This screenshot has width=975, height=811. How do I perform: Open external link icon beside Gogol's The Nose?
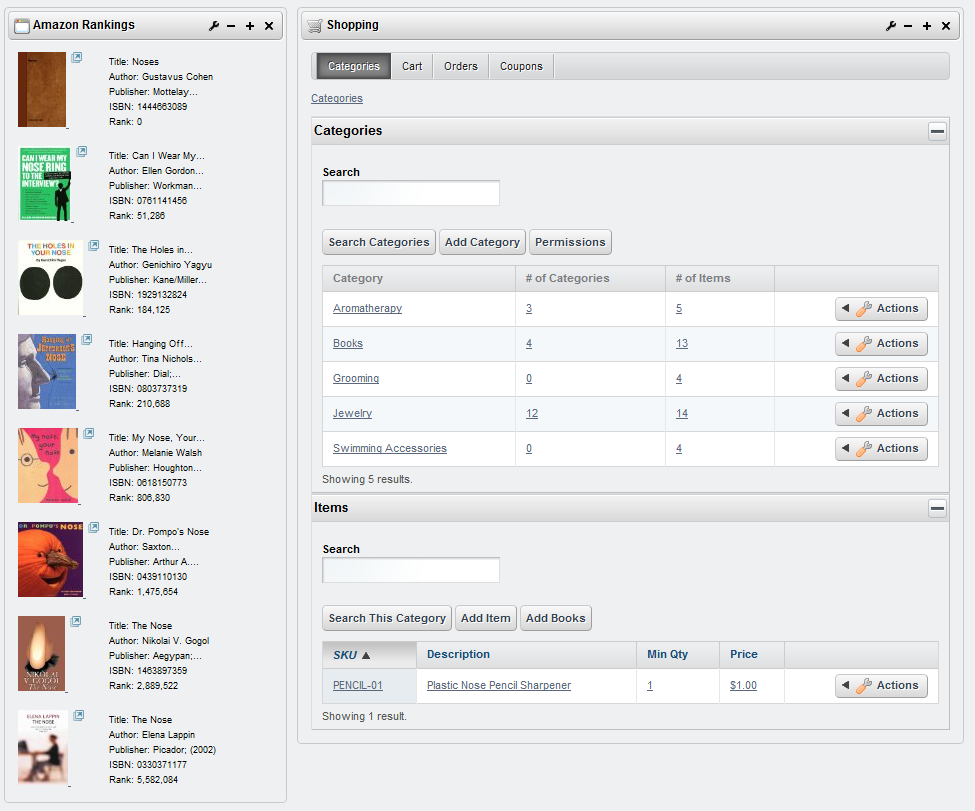76,621
